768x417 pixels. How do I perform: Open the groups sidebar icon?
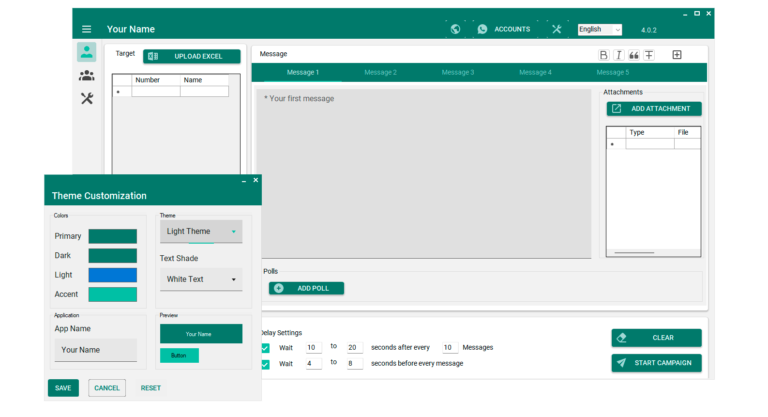87,75
